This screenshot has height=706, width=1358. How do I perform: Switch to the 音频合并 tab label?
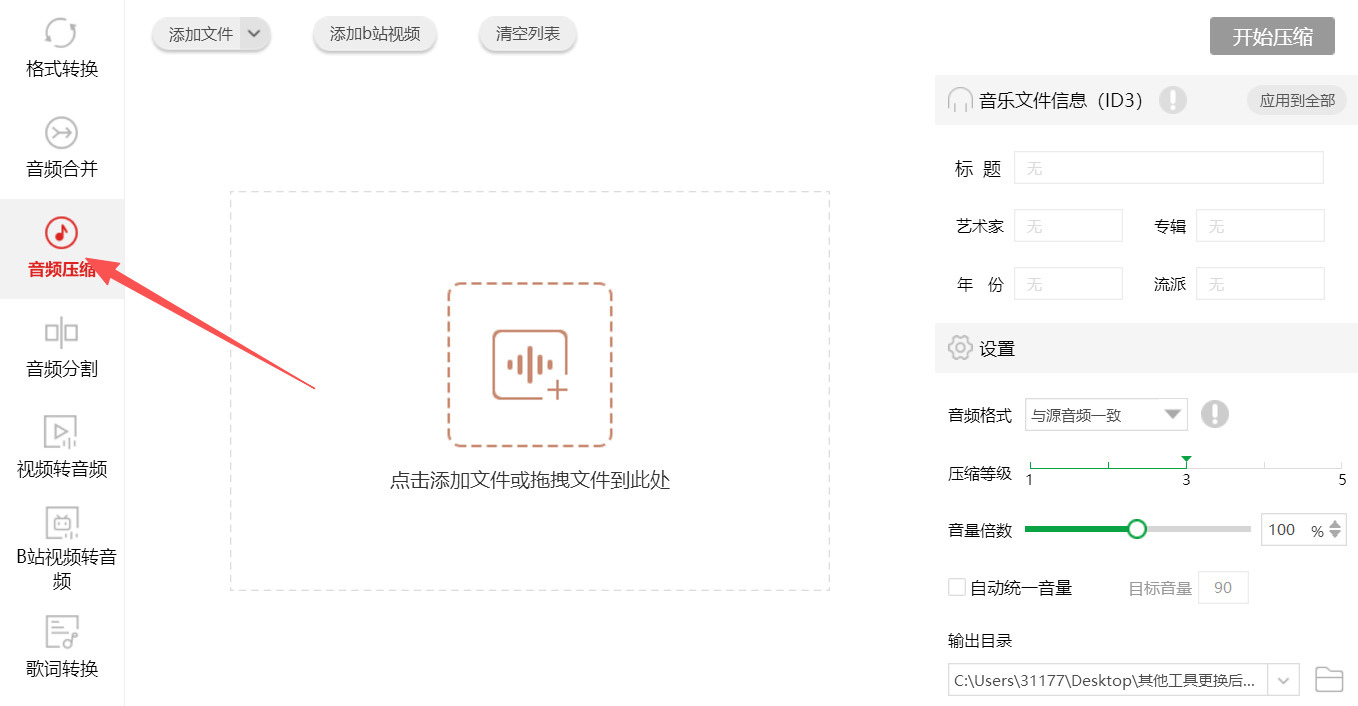(62, 169)
